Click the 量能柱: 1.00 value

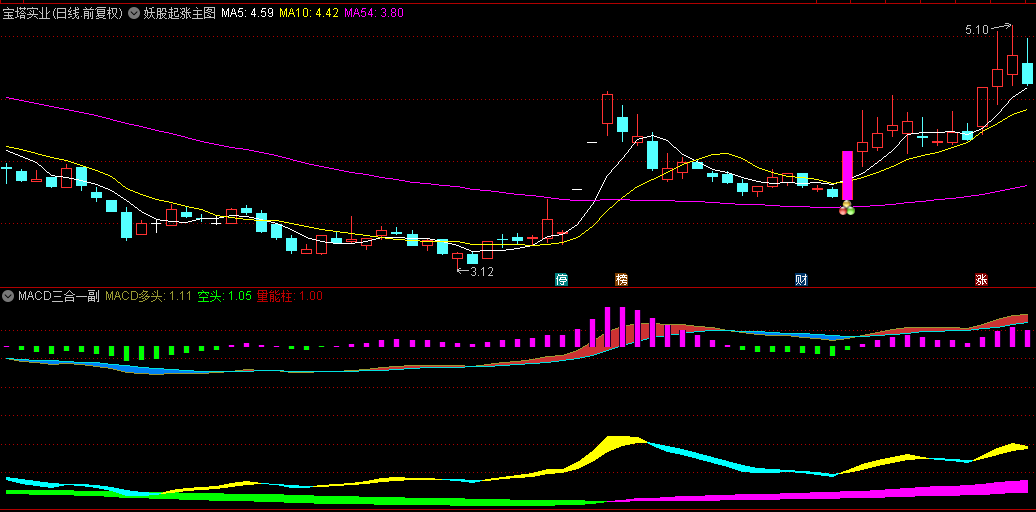[x=290, y=296]
